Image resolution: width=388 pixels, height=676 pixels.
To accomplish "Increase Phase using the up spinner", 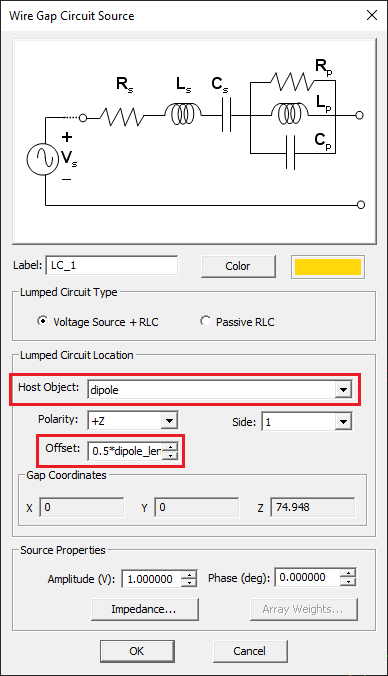I will [348, 573].
